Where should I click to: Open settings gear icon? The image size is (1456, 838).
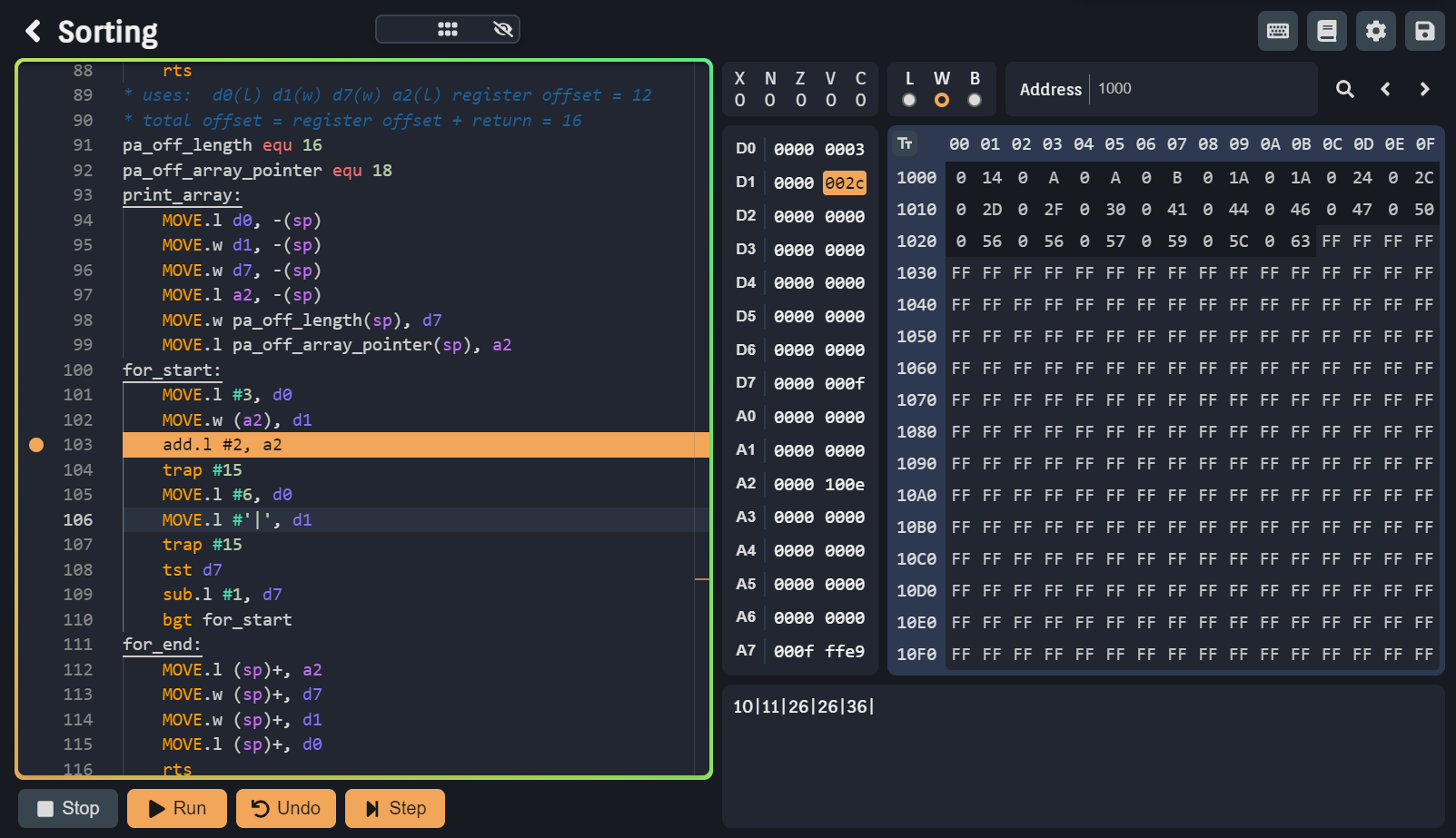[1376, 31]
